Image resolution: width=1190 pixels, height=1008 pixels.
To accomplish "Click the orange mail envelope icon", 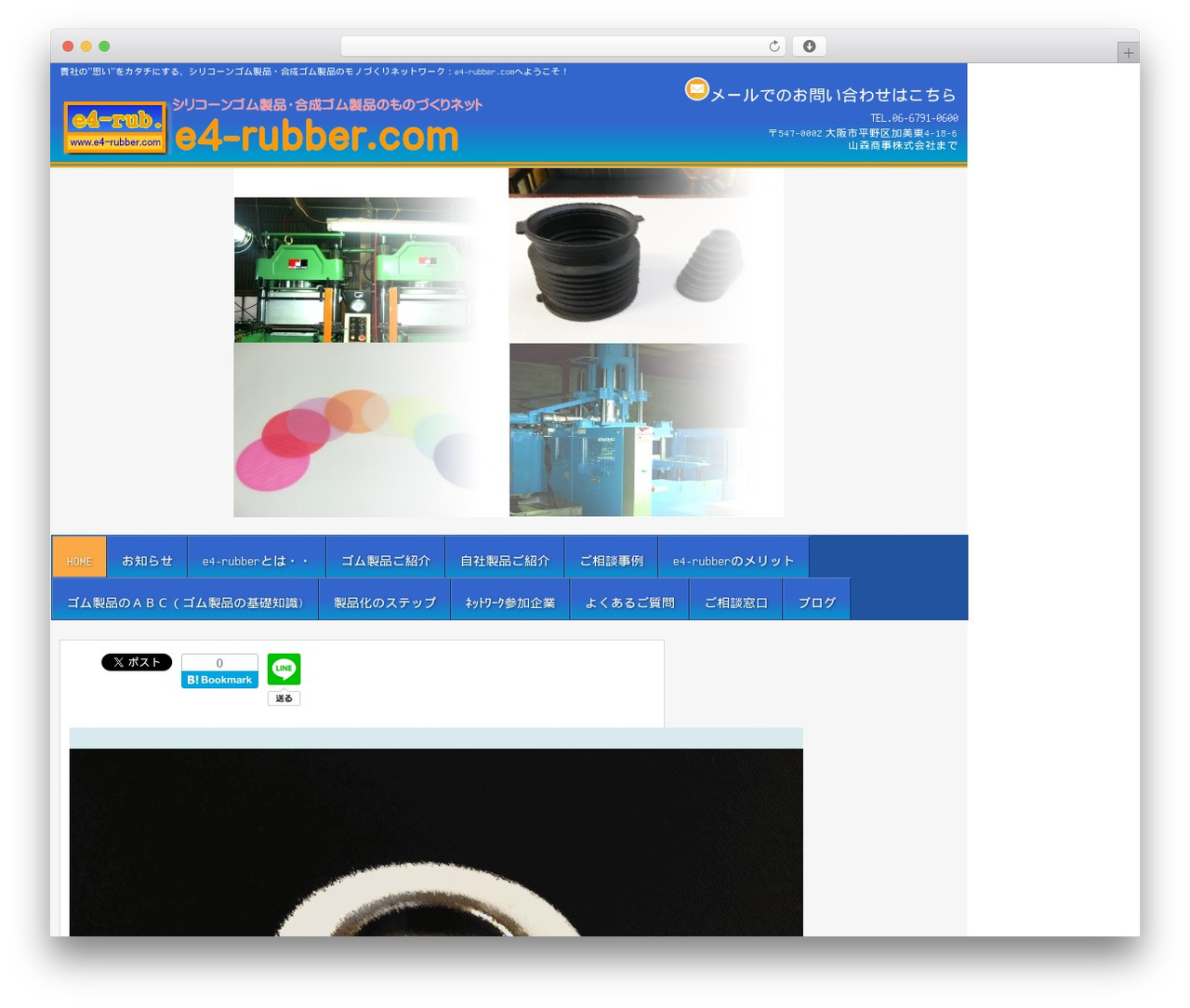I will tap(696, 89).
